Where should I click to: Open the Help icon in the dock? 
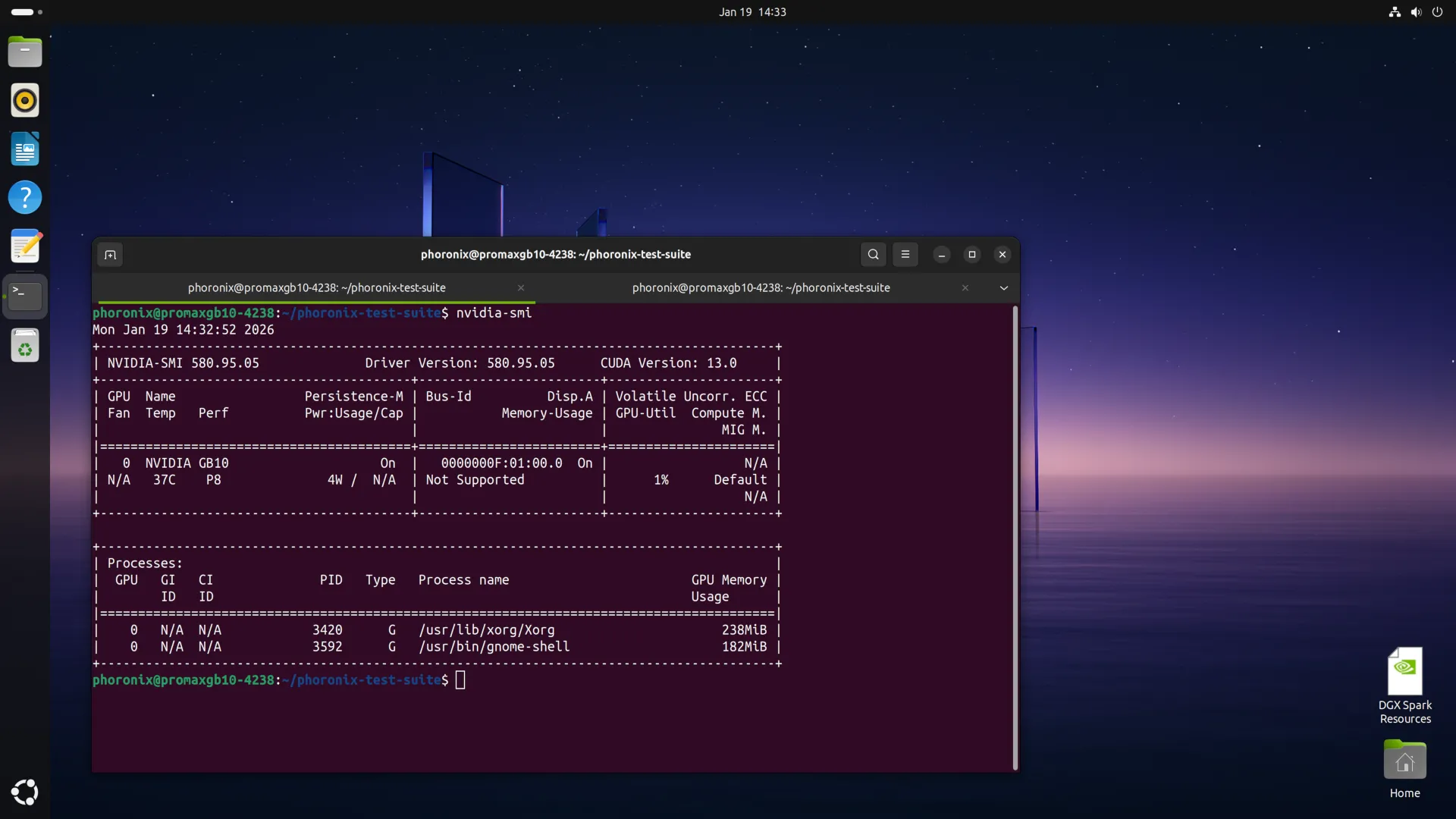click(x=25, y=198)
